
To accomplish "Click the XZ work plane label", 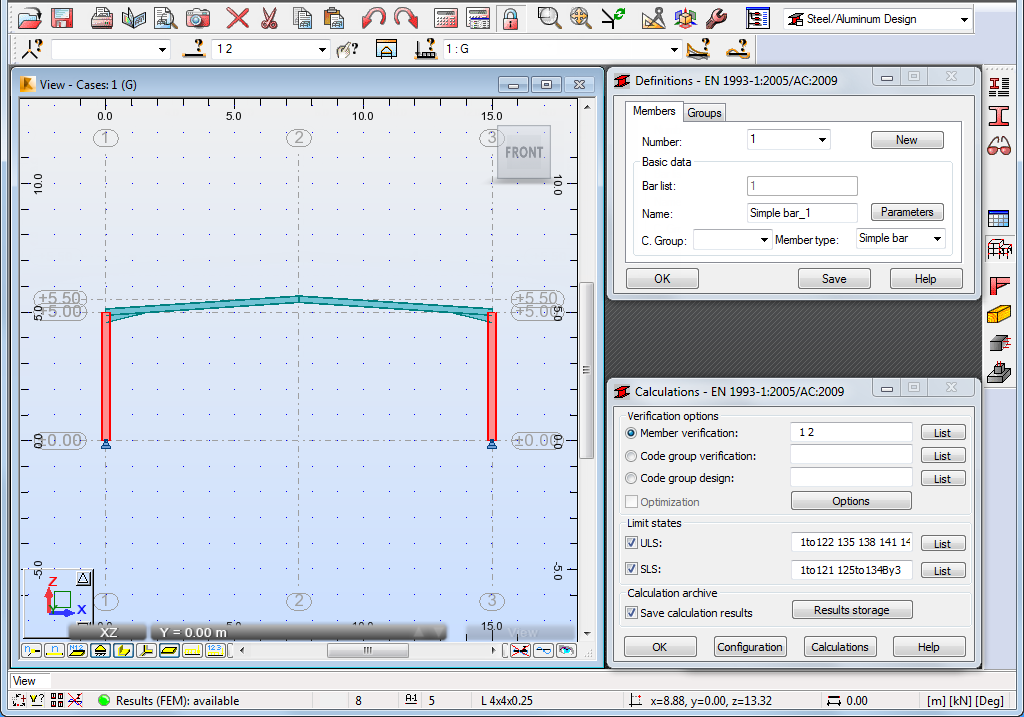I will tap(108, 632).
